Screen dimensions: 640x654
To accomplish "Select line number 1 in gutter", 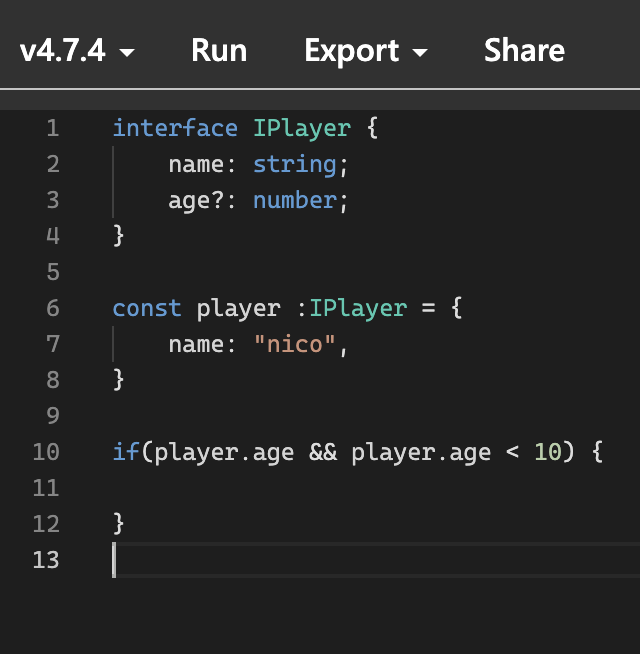I will (53, 128).
